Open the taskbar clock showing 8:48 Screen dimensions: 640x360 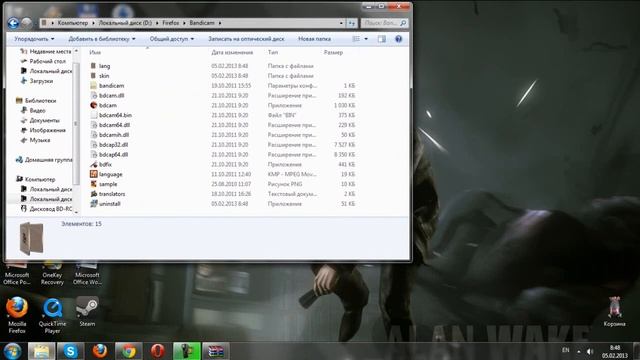click(x=615, y=351)
